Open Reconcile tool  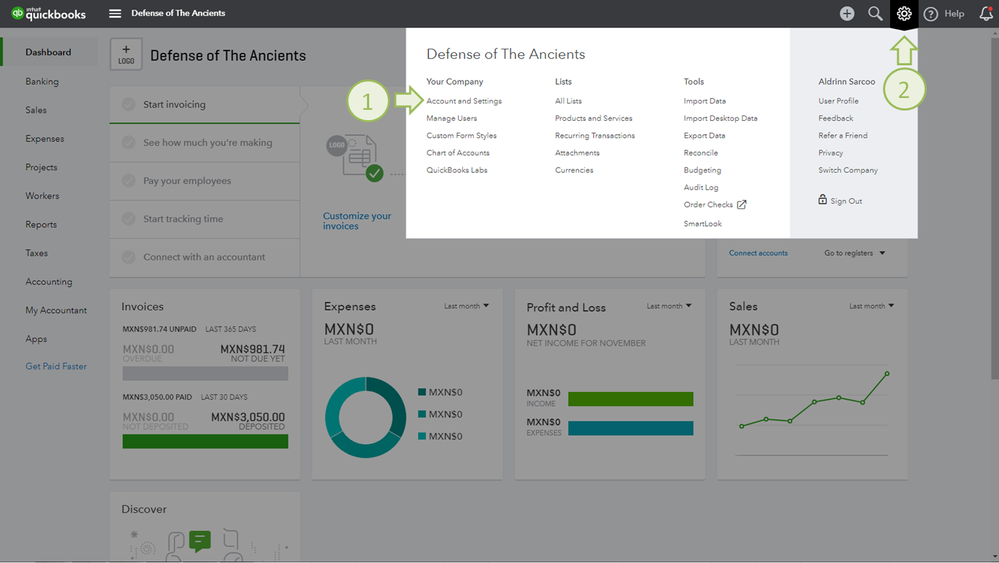pos(701,153)
